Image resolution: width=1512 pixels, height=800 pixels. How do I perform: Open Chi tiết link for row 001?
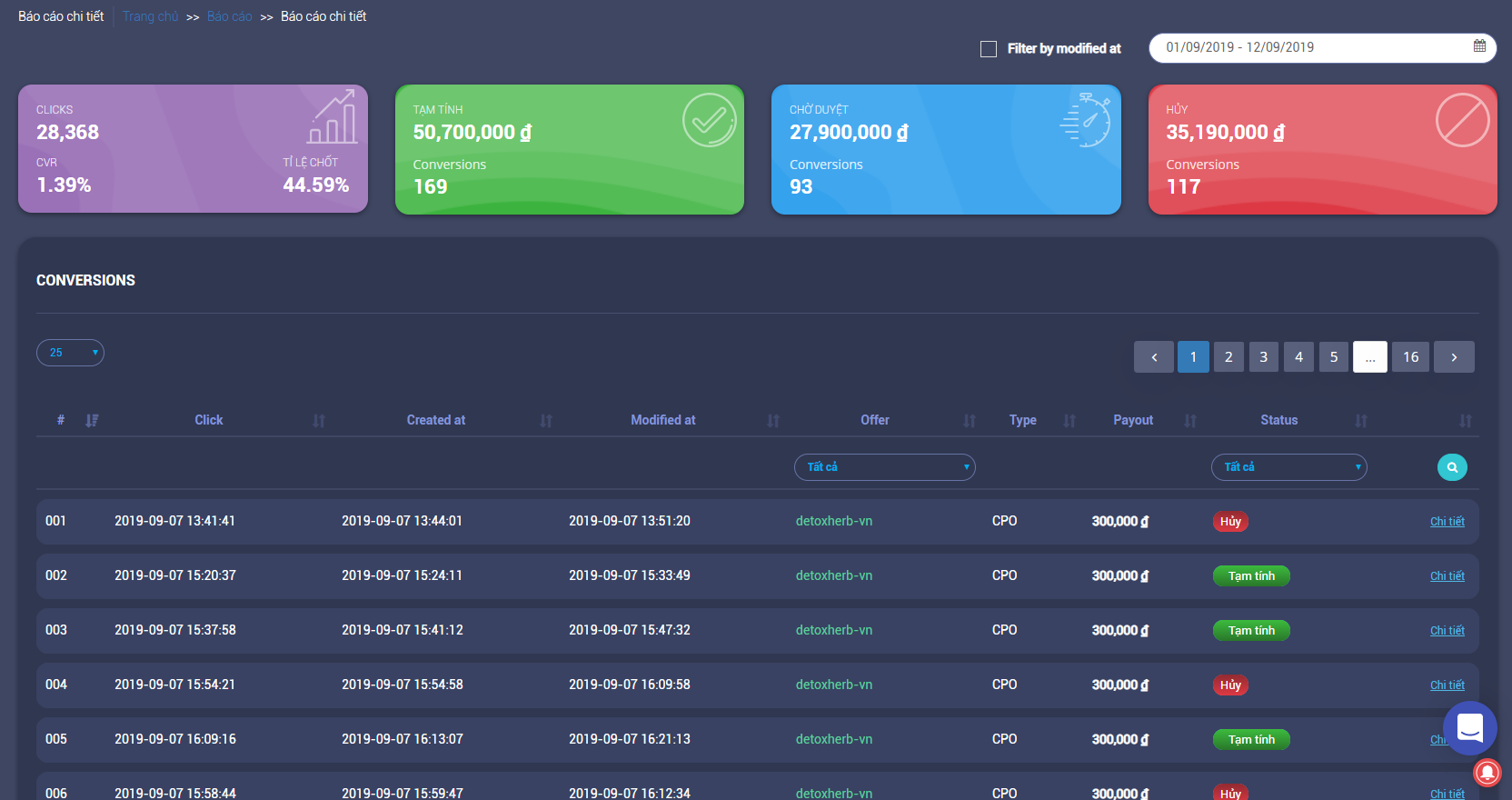click(1447, 522)
